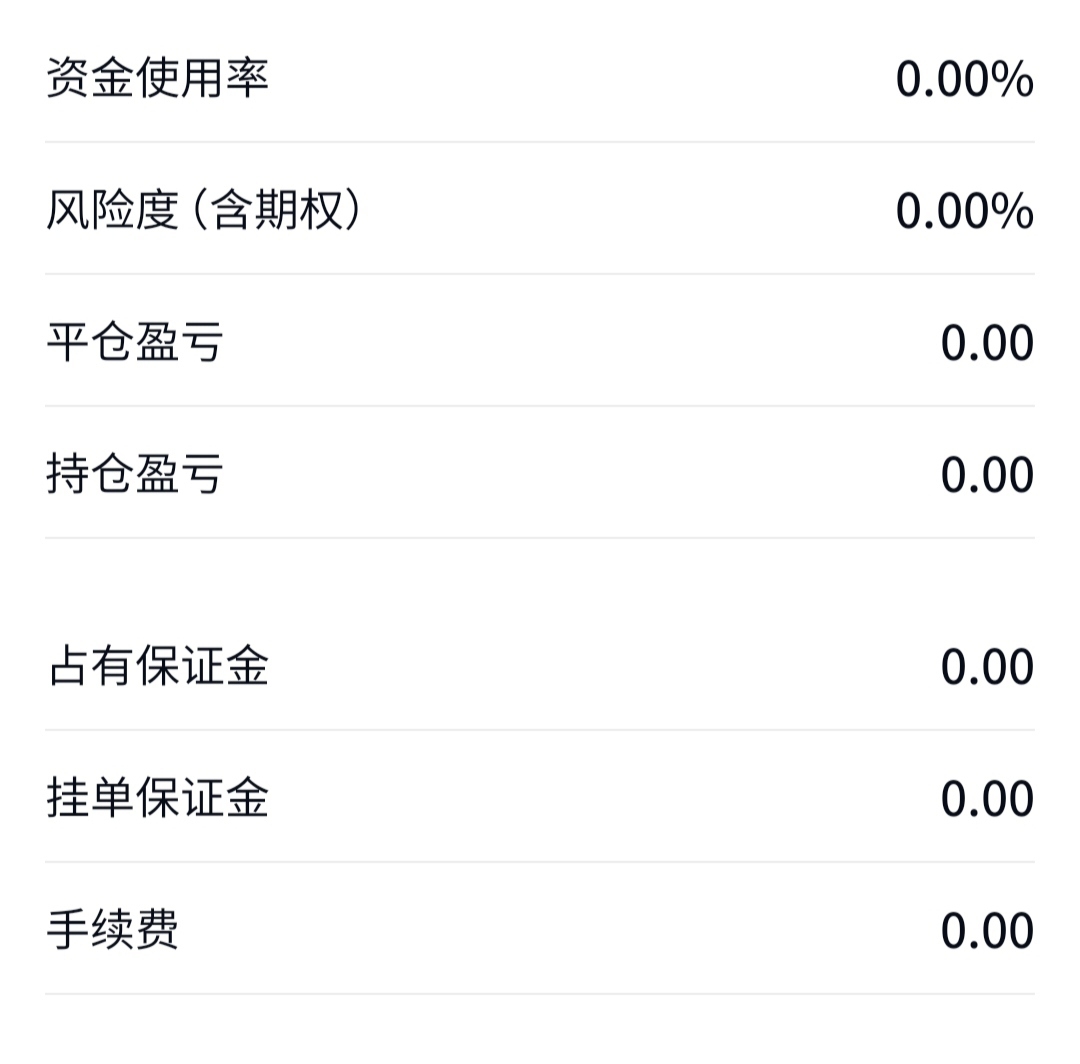Tap the 风险度 0.00% value
The height and width of the screenshot is (1064, 1080).
click(964, 211)
